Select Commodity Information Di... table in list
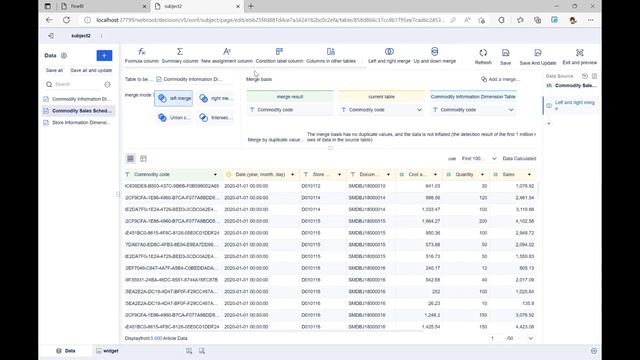Viewport: 640px width, 360px height. (78, 99)
